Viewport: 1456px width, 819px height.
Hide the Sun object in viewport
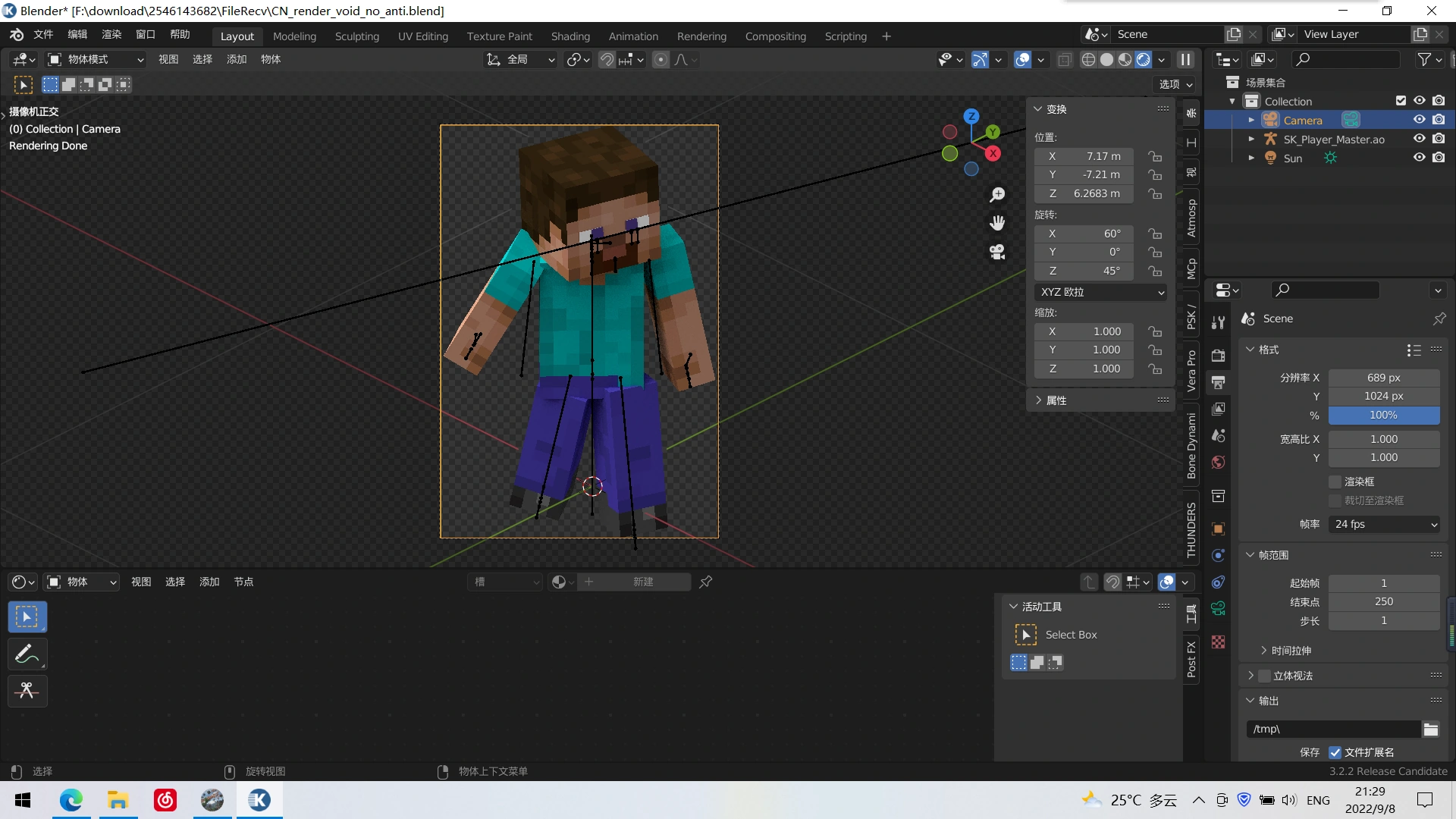[1419, 158]
